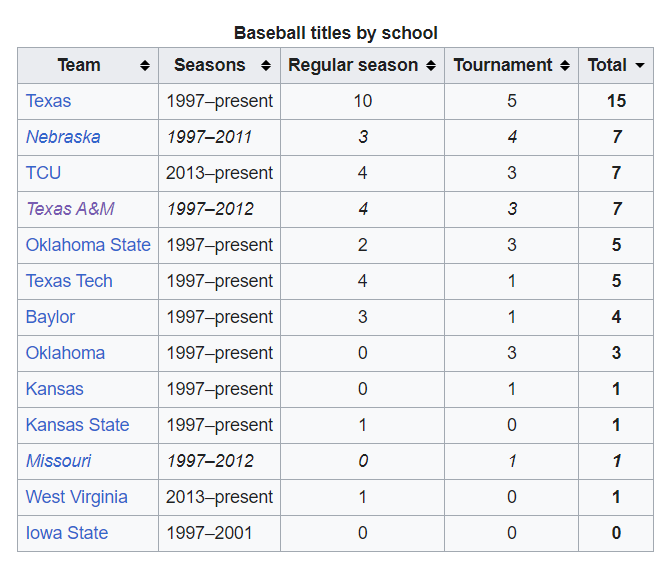Toggle the Total column descending arrow
Screen dimensions: 667x569
(640, 66)
